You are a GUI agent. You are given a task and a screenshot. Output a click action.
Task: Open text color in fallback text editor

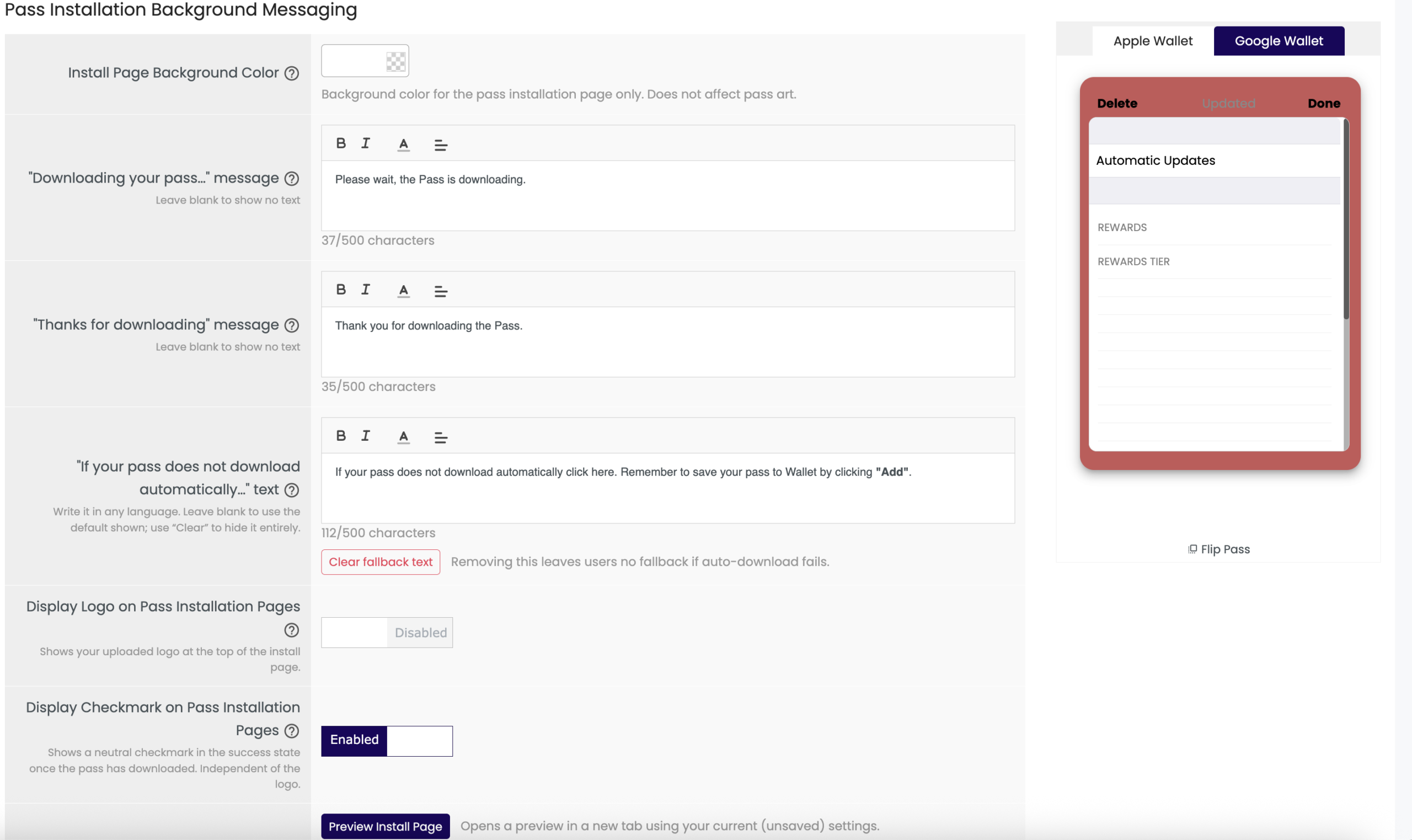tap(403, 436)
